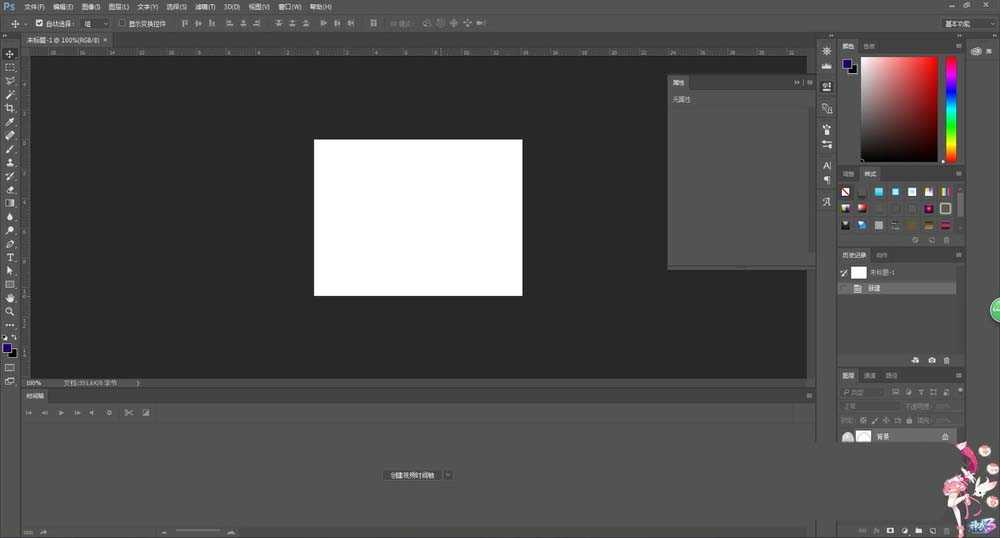This screenshot has width=1000, height=538.
Task: Toggle visibility of the 背景 layer
Action: click(847, 437)
